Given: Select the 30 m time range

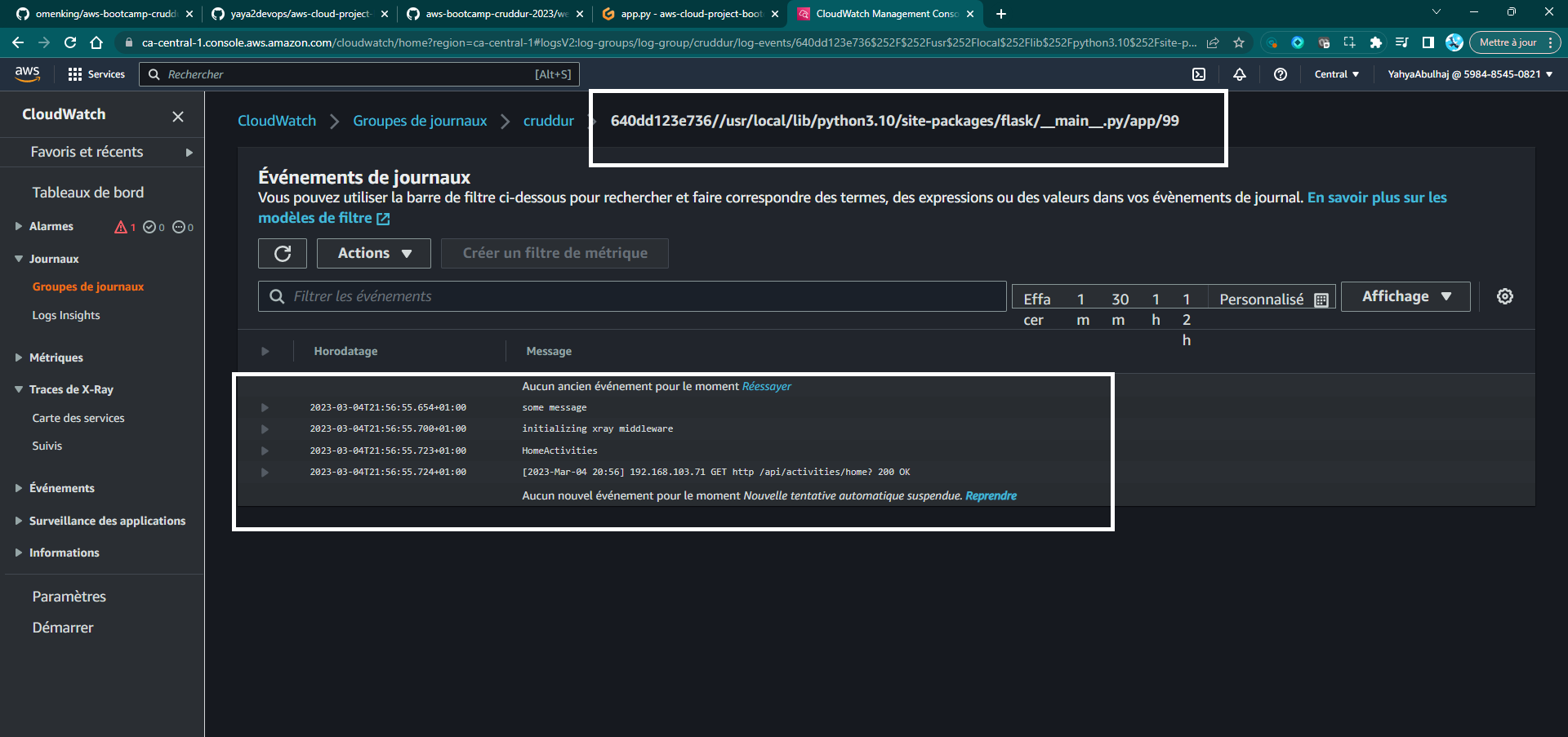Looking at the screenshot, I should (1120, 309).
